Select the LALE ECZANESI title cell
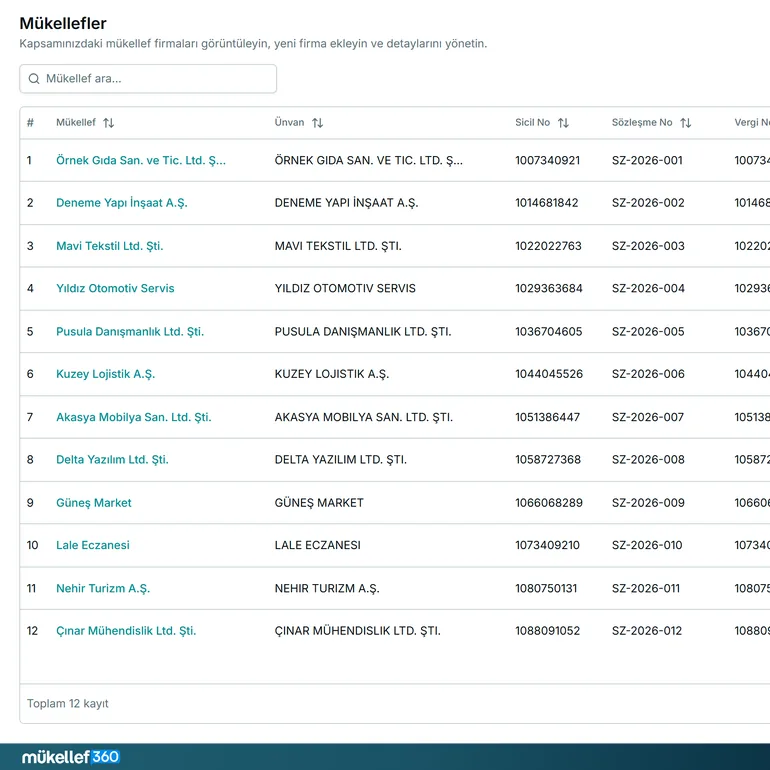Image resolution: width=770 pixels, height=770 pixels. tap(317, 545)
